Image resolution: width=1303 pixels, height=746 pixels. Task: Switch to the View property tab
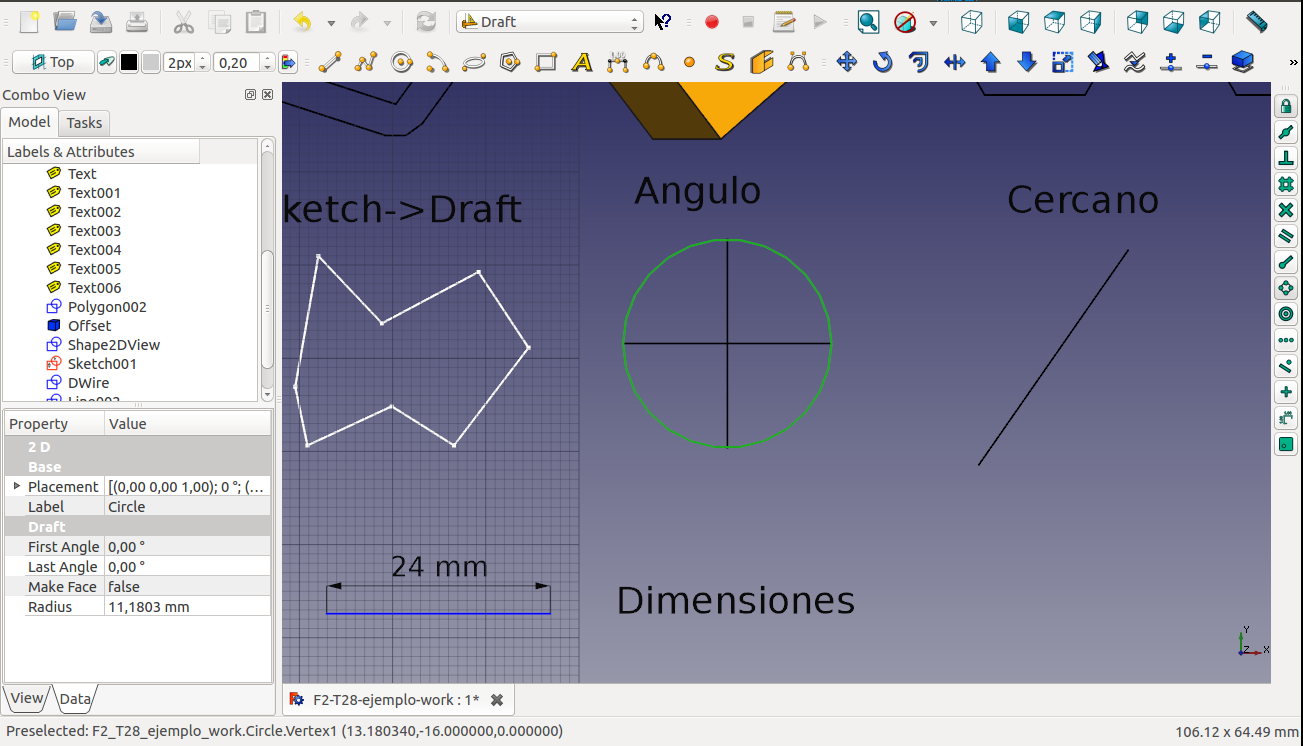pos(27,699)
